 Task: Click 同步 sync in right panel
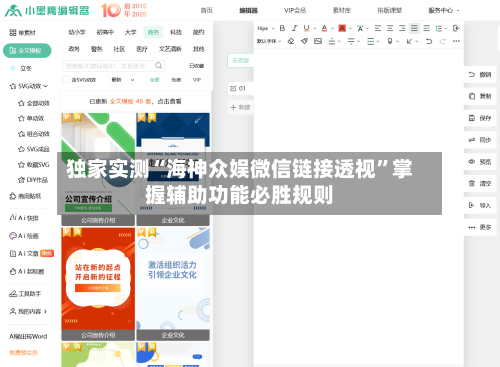[x=480, y=140]
